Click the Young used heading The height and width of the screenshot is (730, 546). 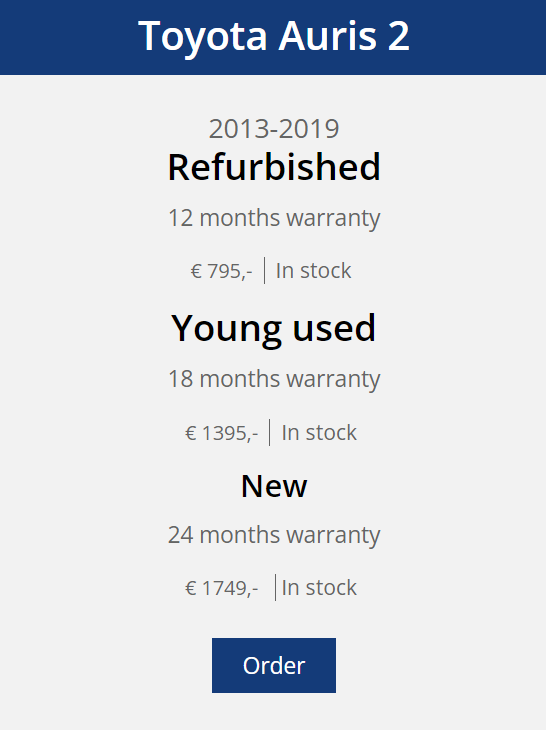(x=273, y=329)
